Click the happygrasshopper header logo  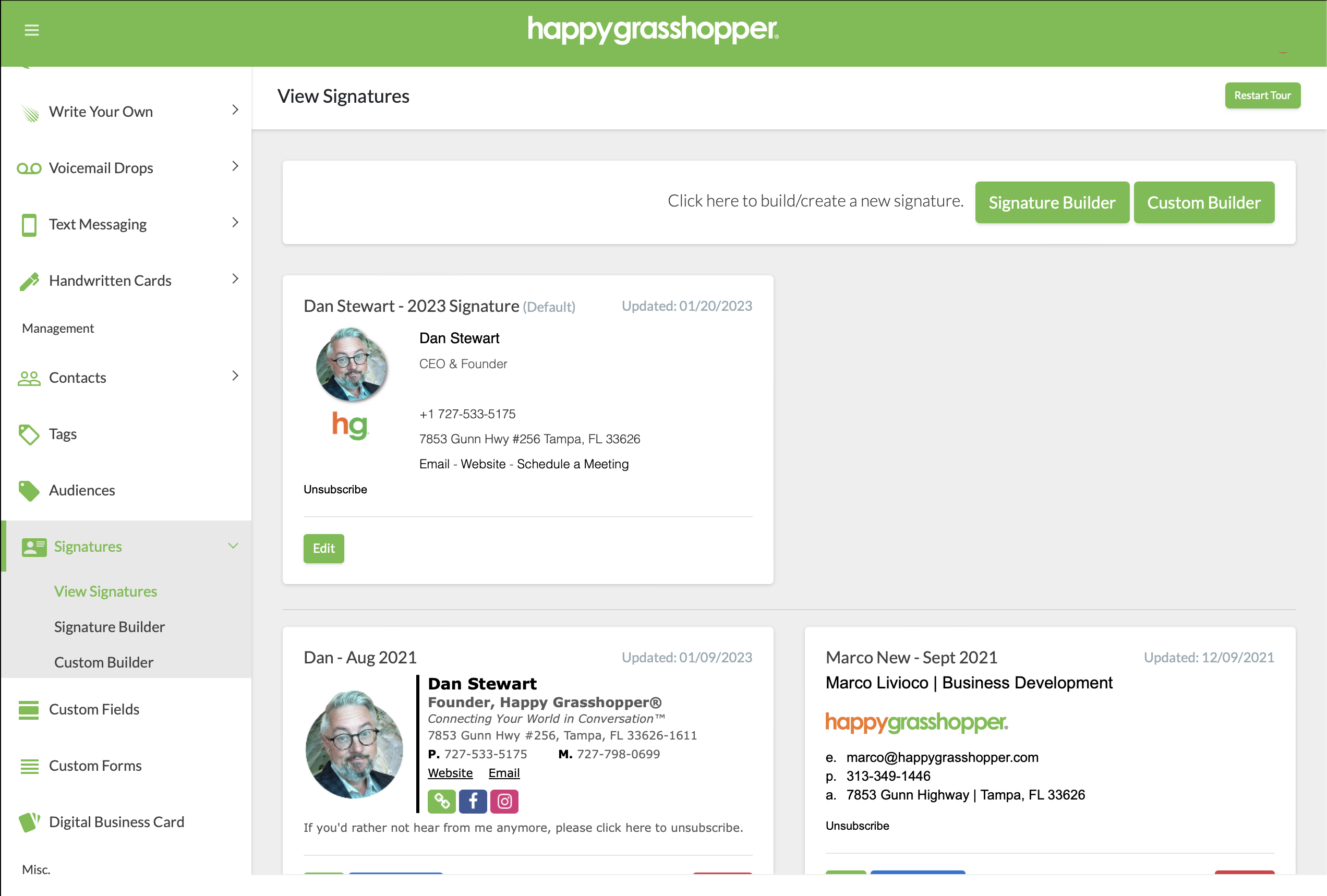click(653, 30)
